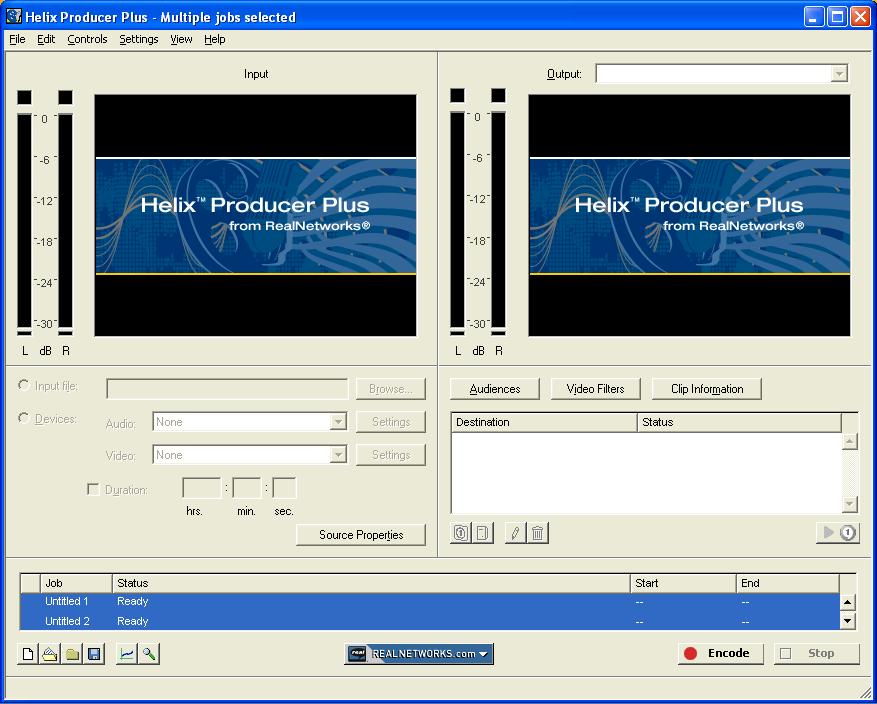
Task: Click the add server destination icon
Action: (x=461, y=533)
